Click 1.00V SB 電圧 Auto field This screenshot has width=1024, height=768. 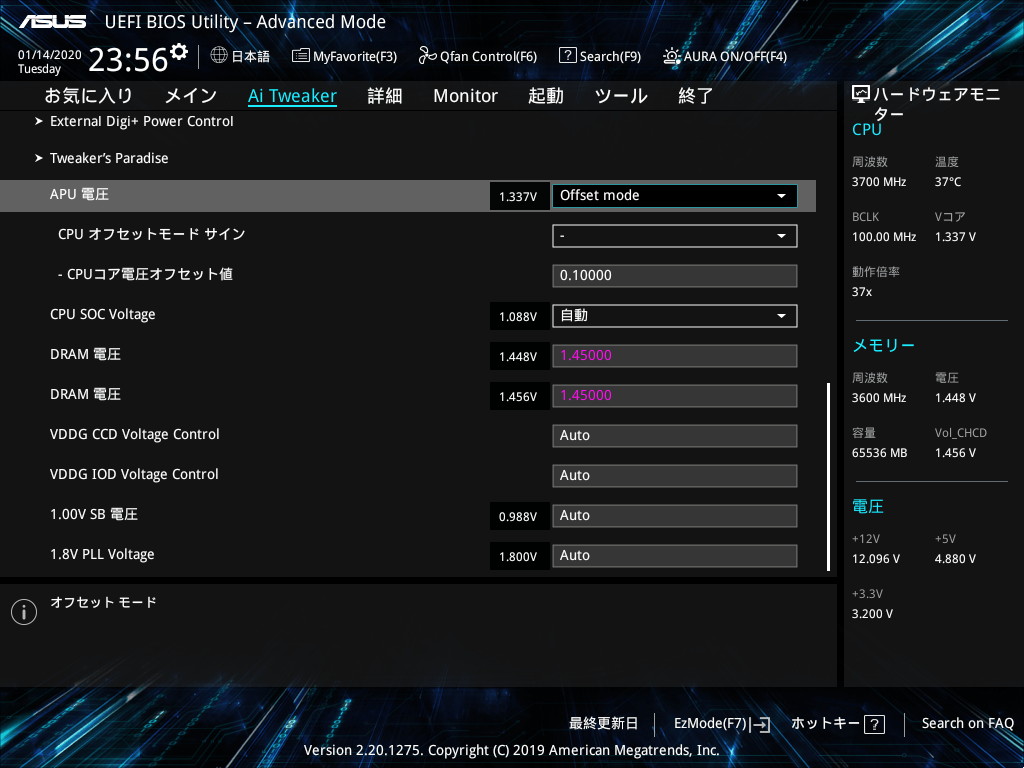click(x=675, y=516)
